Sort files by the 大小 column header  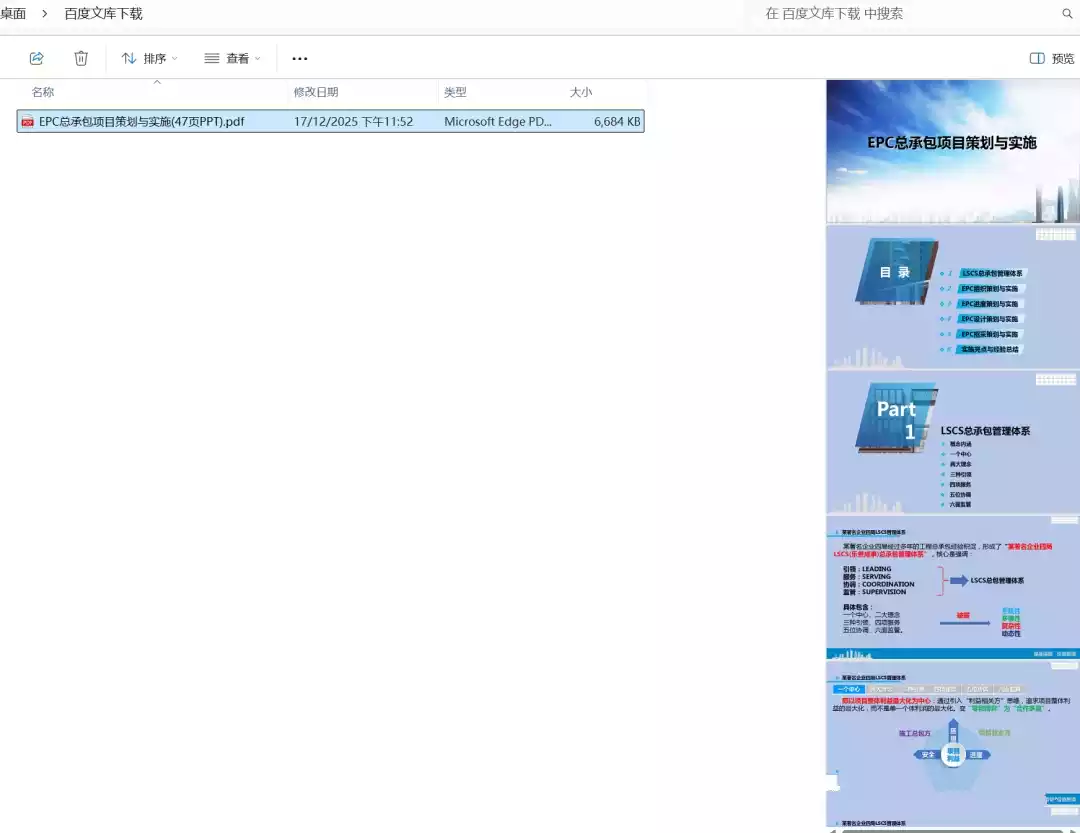point(583,92)
